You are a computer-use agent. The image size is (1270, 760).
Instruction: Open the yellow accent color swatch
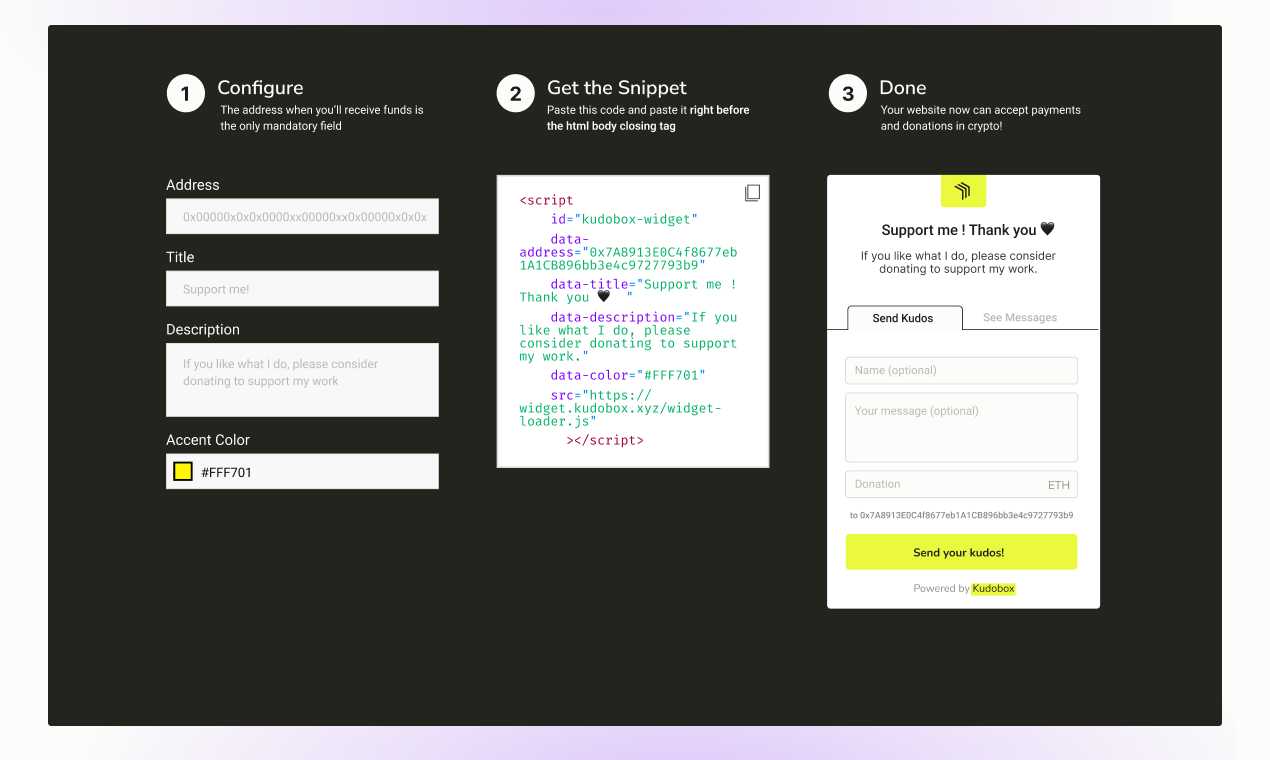183,471
